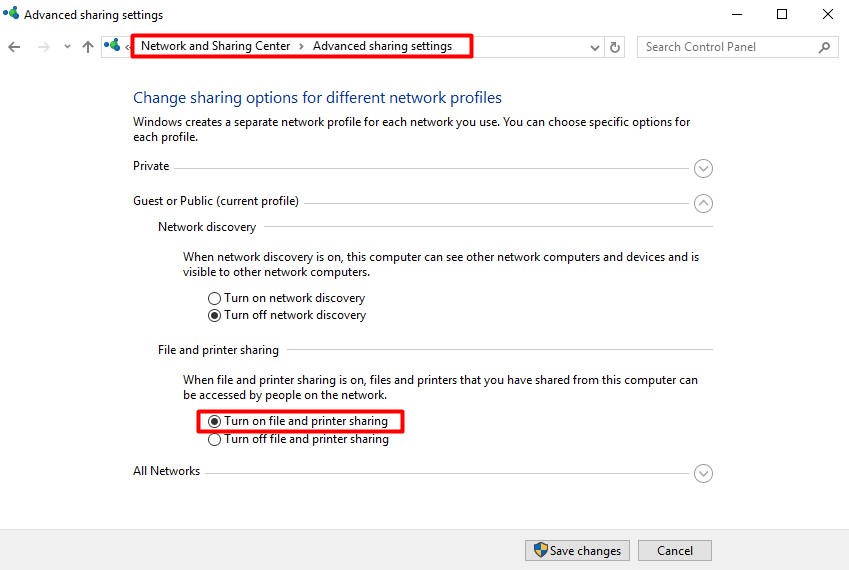Expand the Private profile section

[x=703, y=168]
